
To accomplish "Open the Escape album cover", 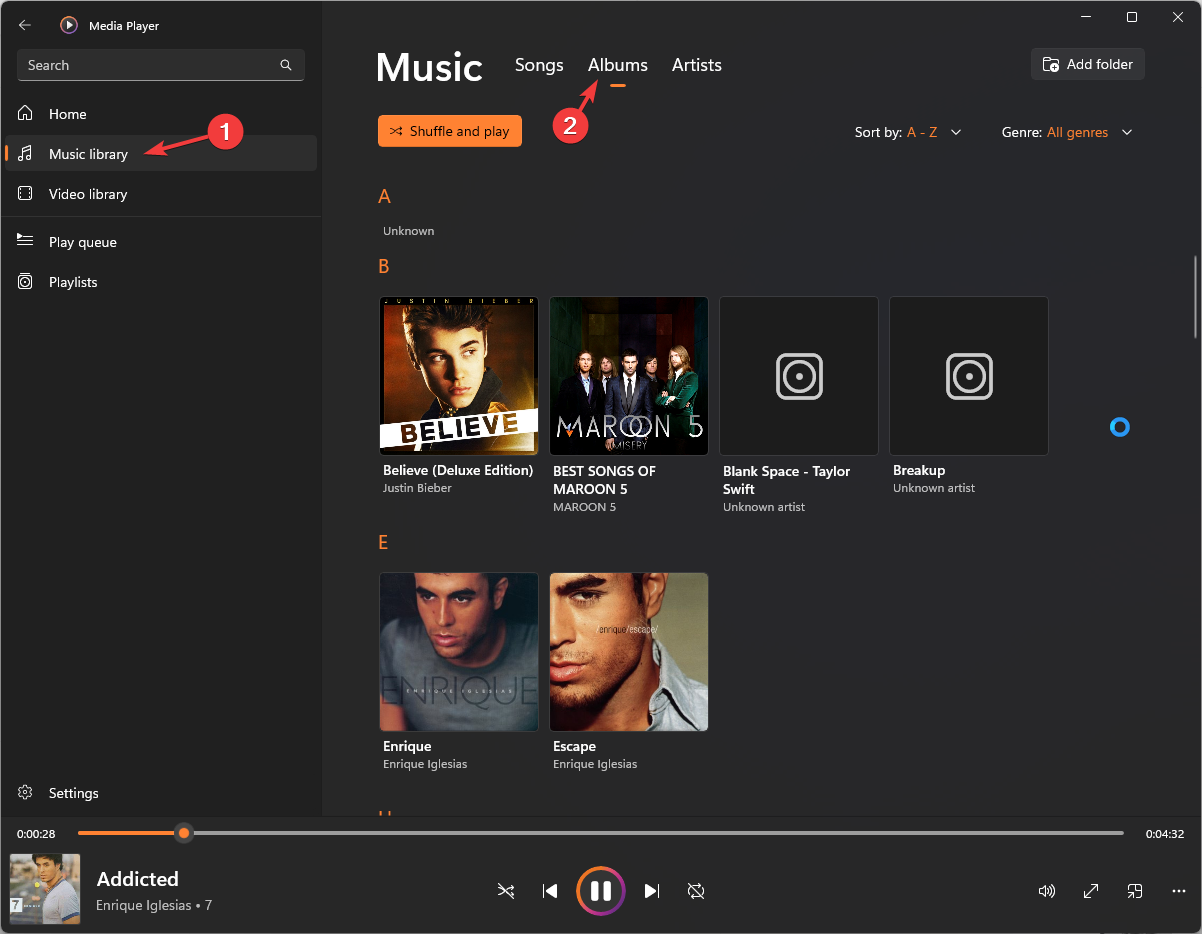I will pos(629,652).
